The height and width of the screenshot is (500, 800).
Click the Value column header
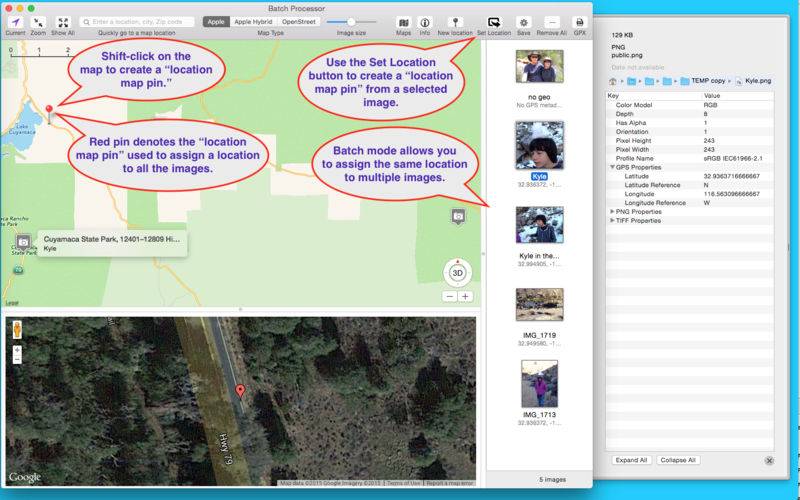click(x=737, y=96)
